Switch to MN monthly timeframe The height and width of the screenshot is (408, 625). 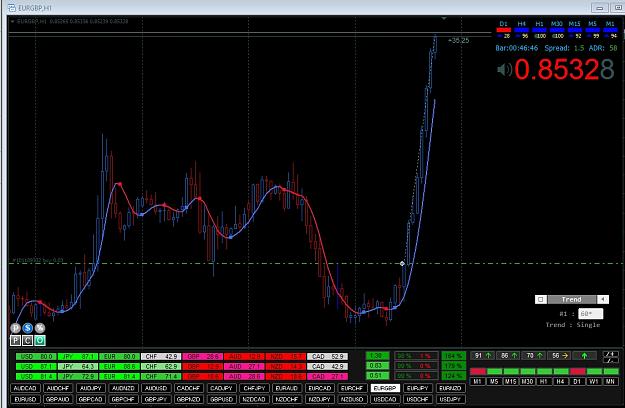click(610, 381)
